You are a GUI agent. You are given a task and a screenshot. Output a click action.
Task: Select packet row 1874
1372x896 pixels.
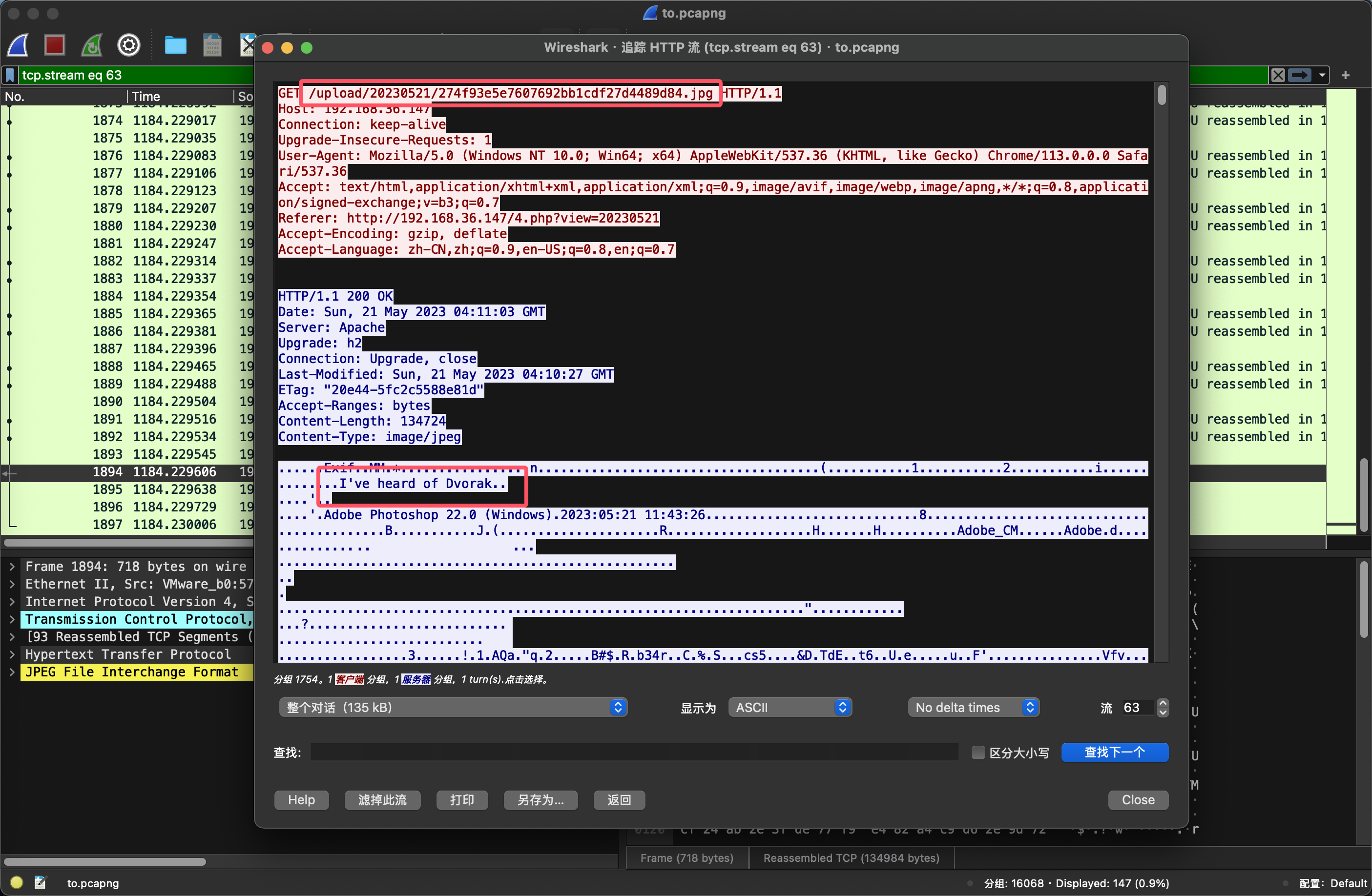coord(127,121)
